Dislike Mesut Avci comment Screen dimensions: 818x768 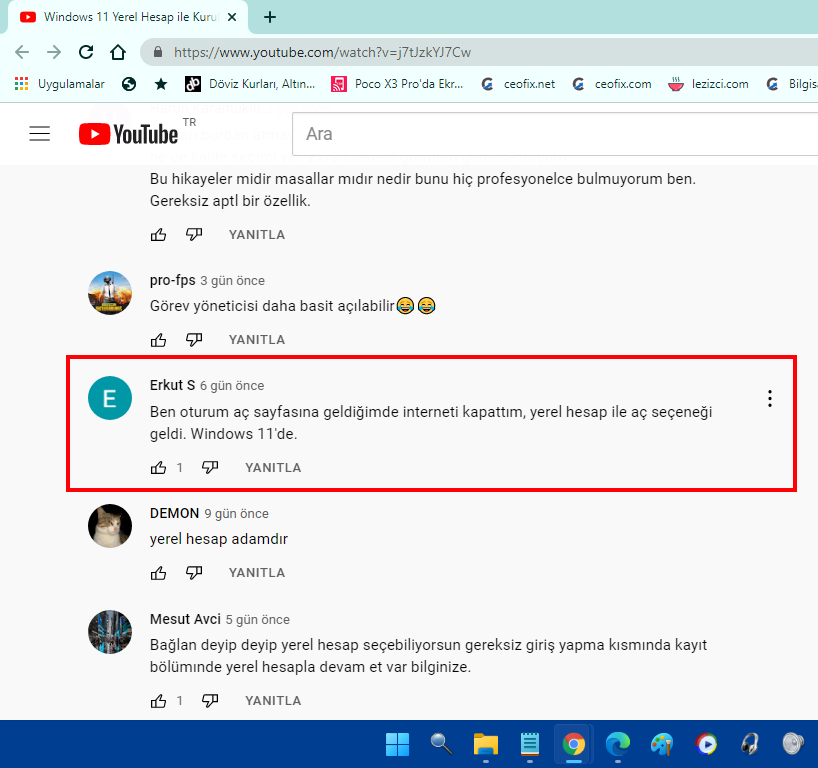coord(210,701)
